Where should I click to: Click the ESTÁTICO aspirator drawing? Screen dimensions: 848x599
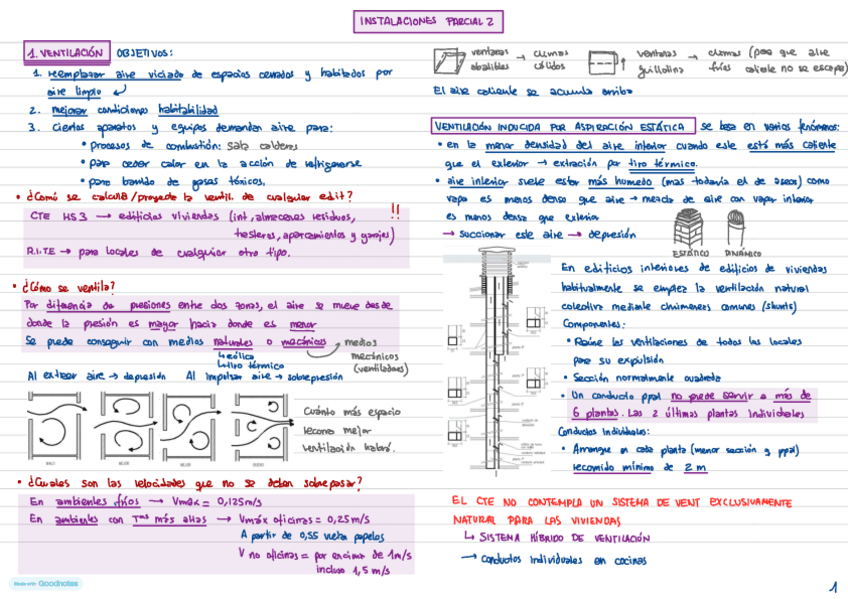[x=688, y=228]
